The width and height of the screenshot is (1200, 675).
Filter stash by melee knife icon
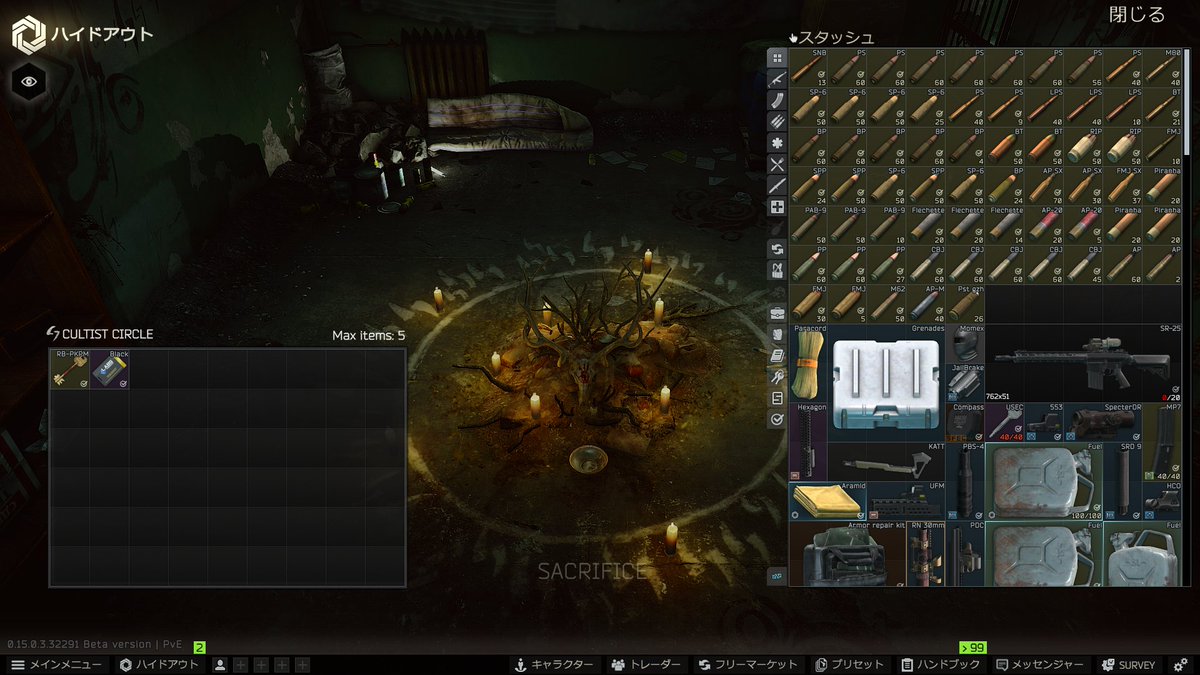pyautogui.click(x=777, y=186)
